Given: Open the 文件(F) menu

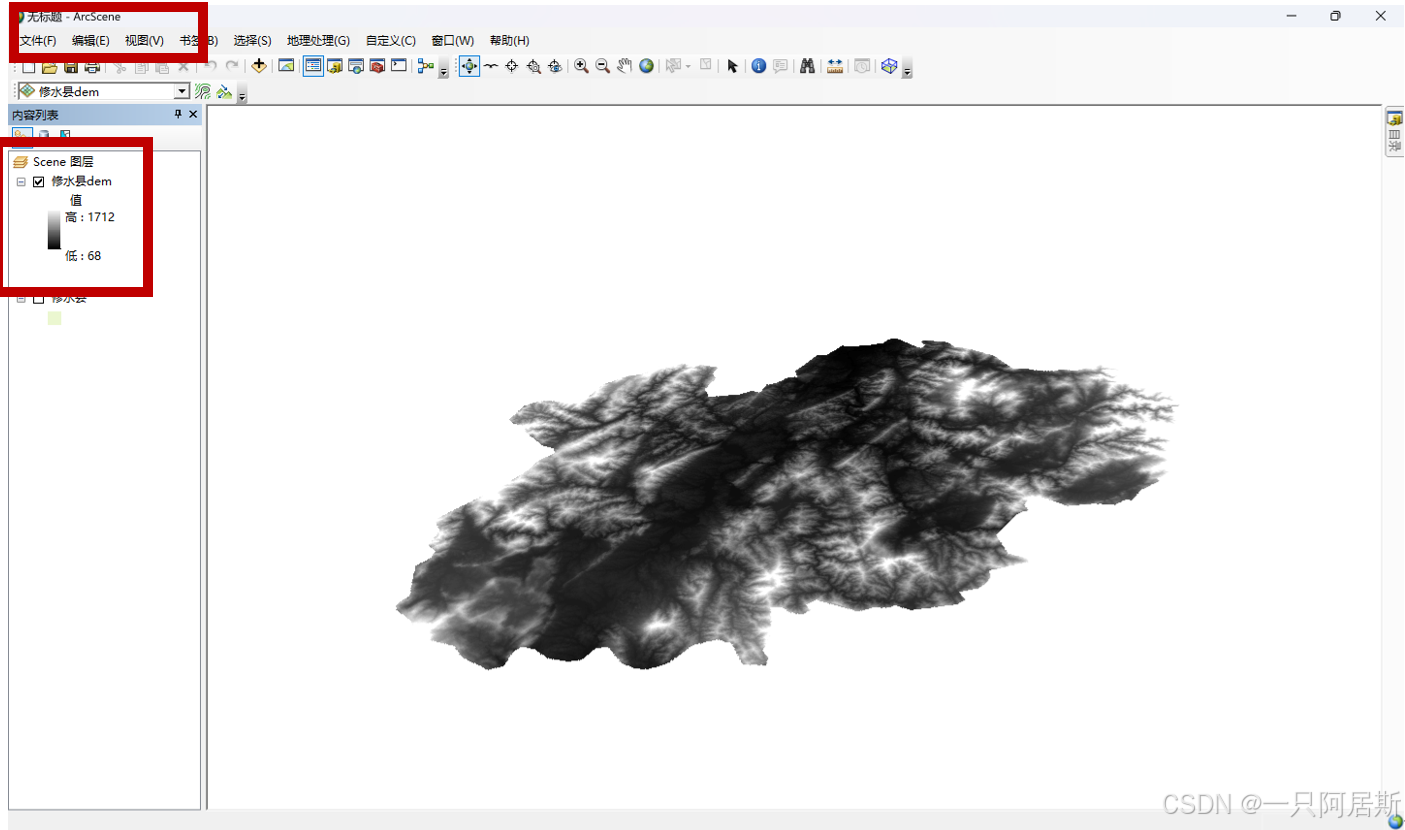Looking at the screenshot, I should [37, 41].
